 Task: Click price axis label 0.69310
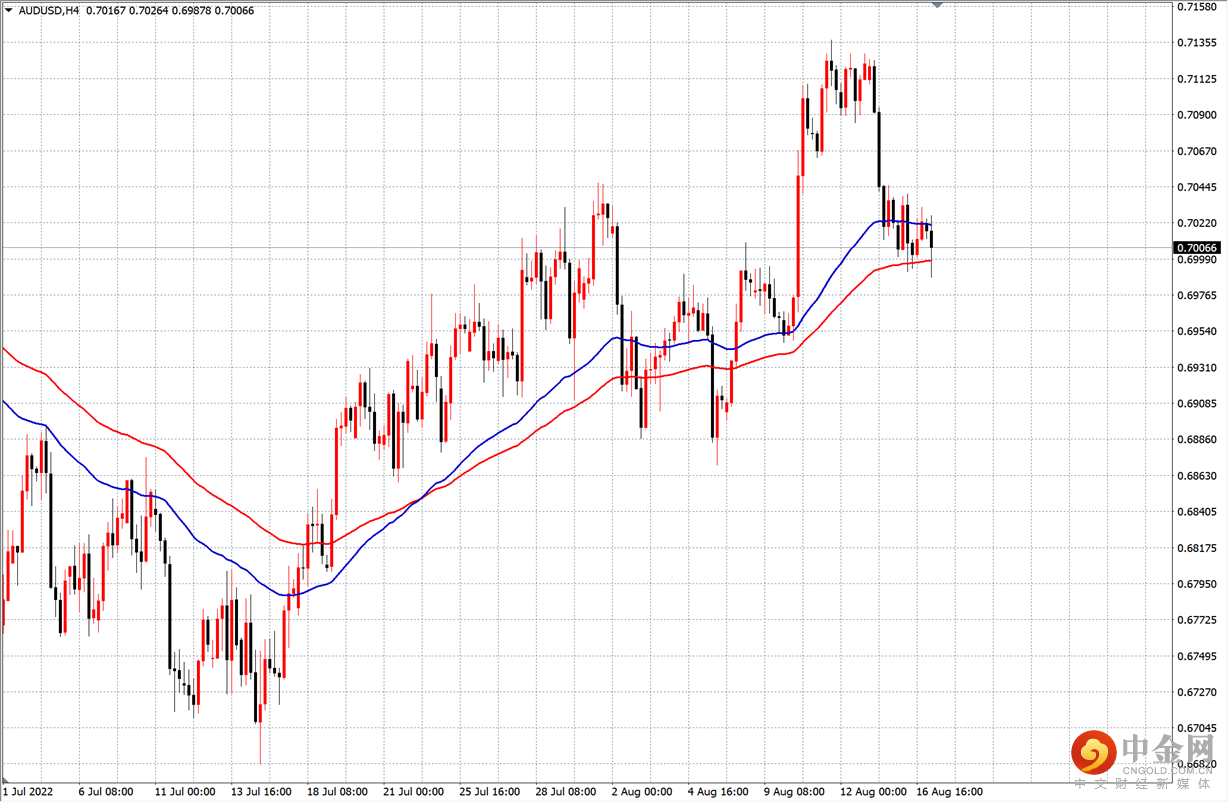pos(1197,368)
